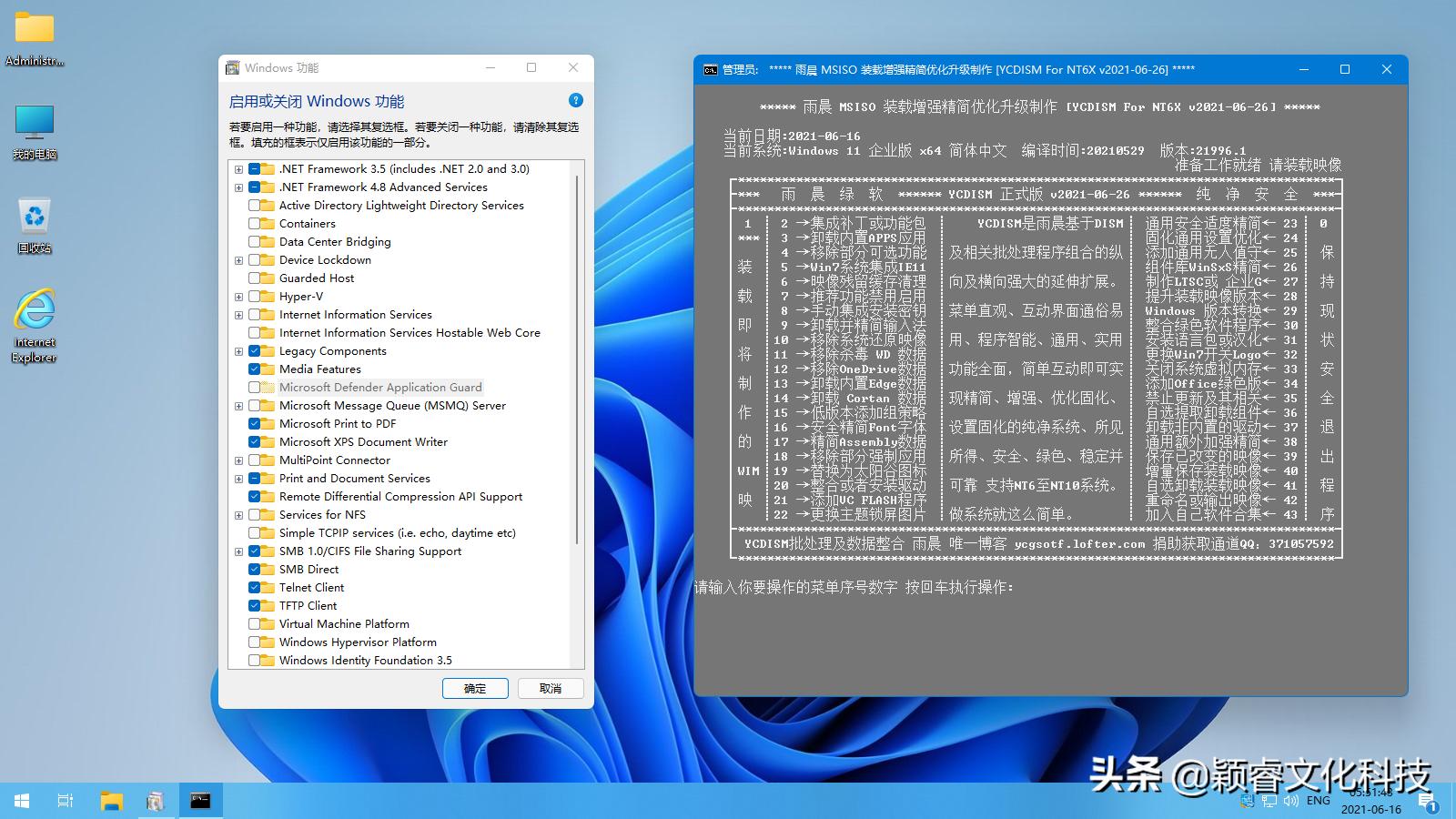Click the Windows Start button
Image resolution: width=1456 pixels, height=819 pixels.
(x=19, y=801)
